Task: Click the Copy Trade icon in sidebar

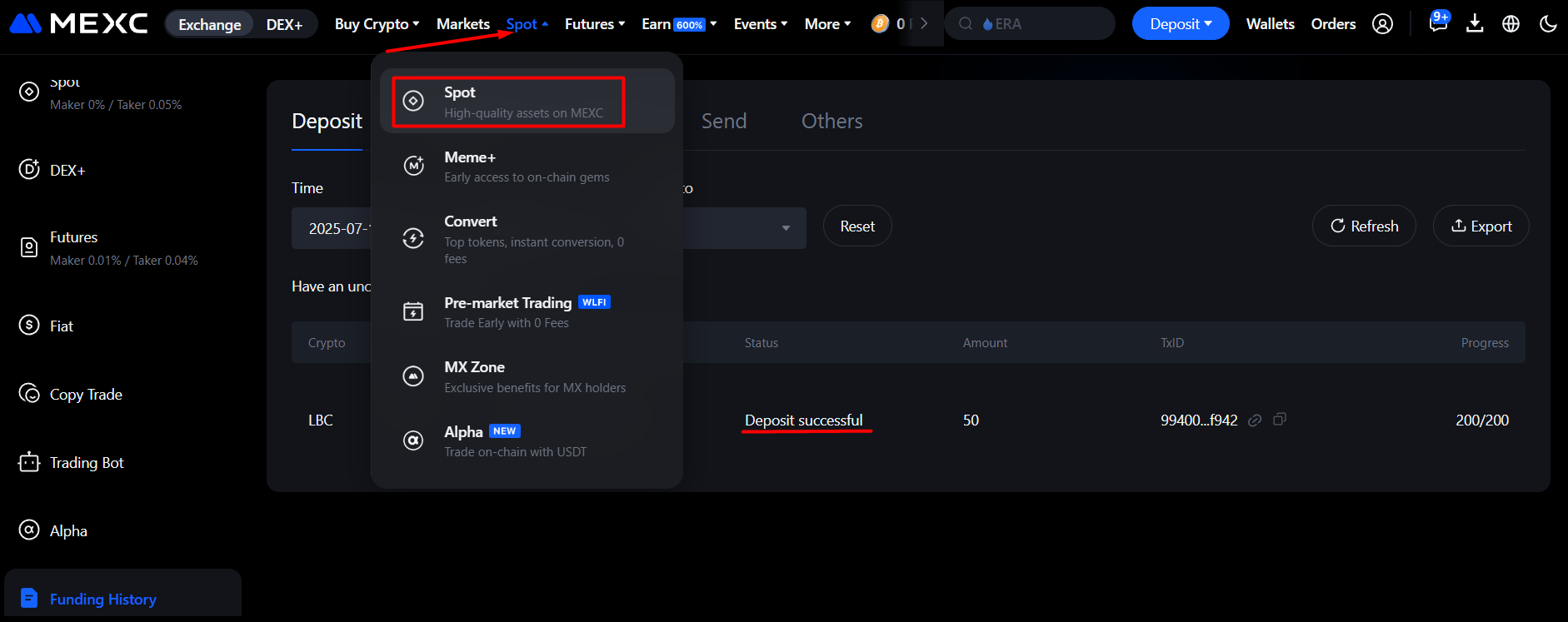Action: coord(29,394)
